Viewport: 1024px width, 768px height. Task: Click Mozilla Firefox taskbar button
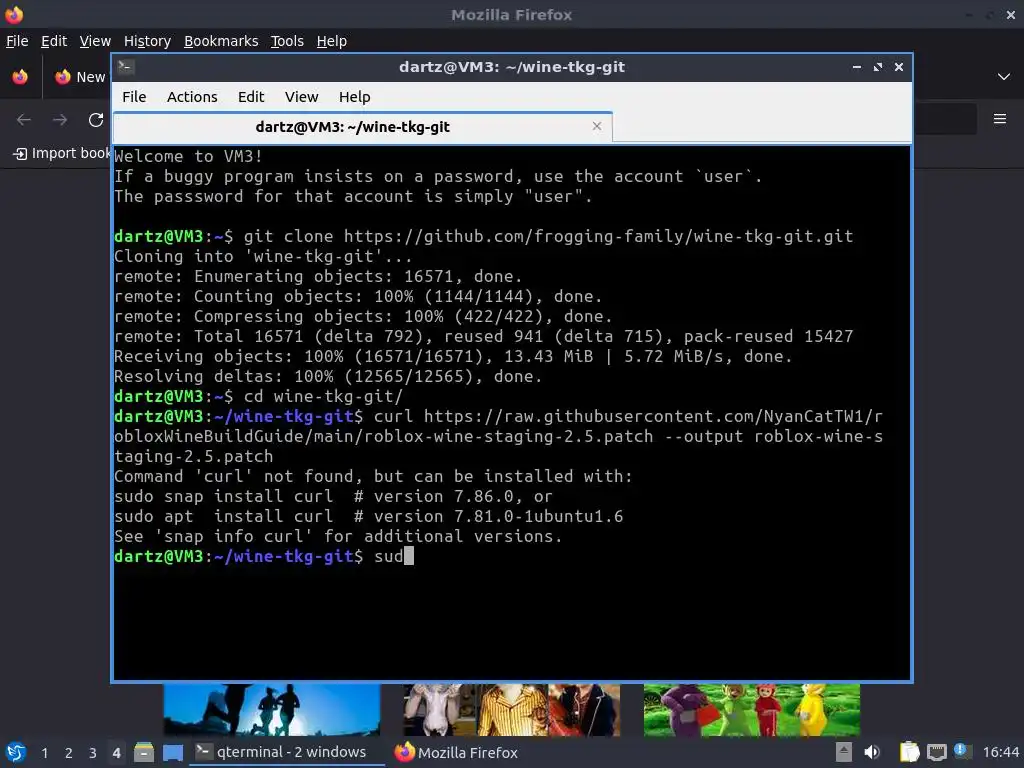coord(457,752)
